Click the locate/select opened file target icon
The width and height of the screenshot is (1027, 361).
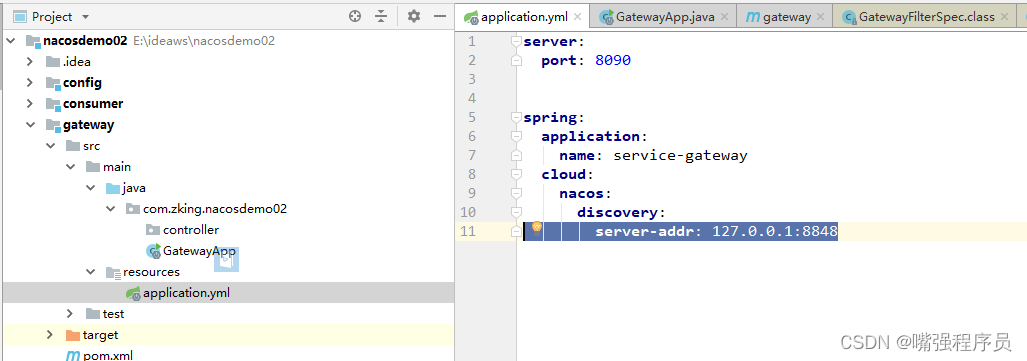point(355,16)
